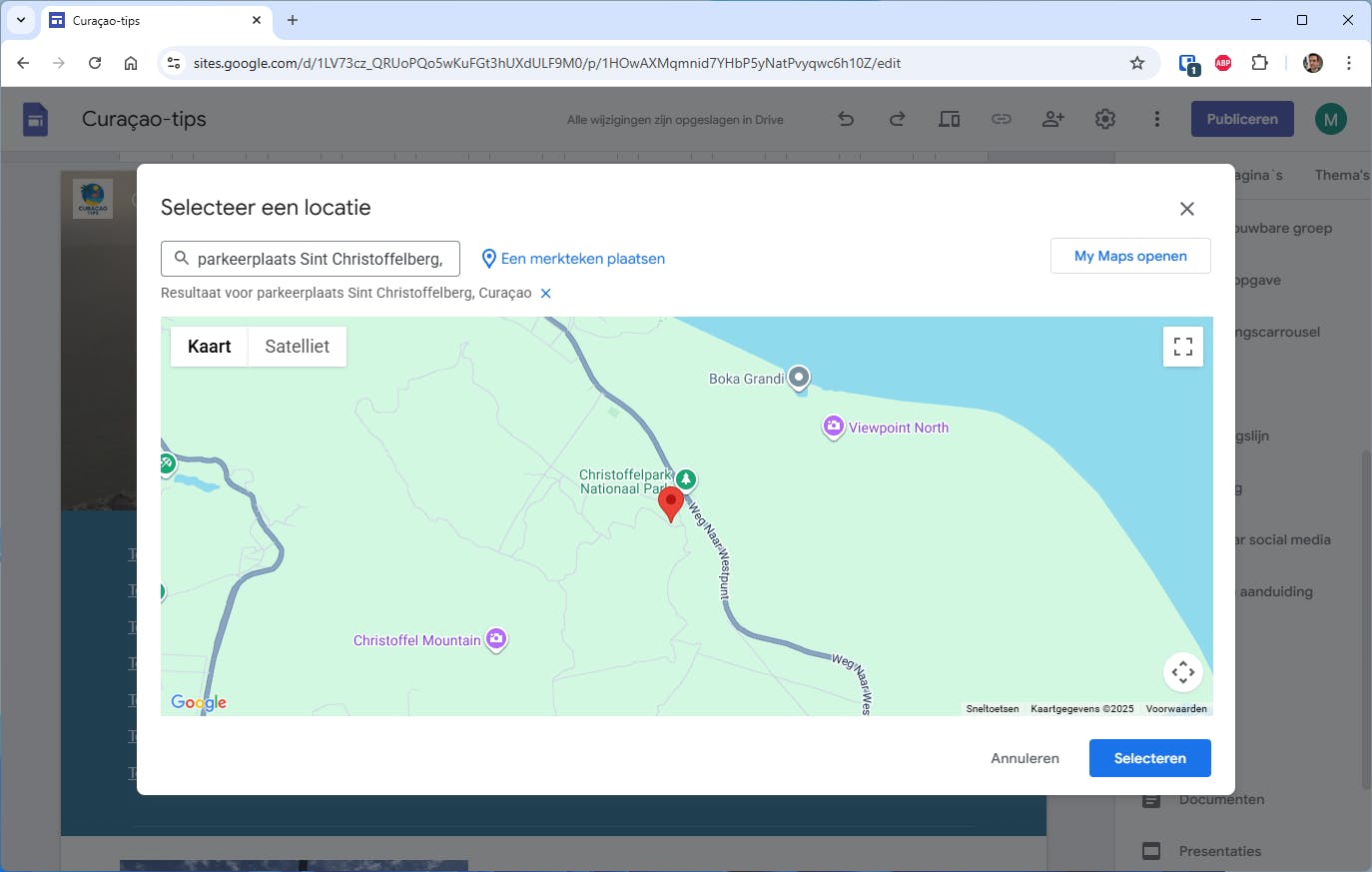Reload the page

coord(95,63)
